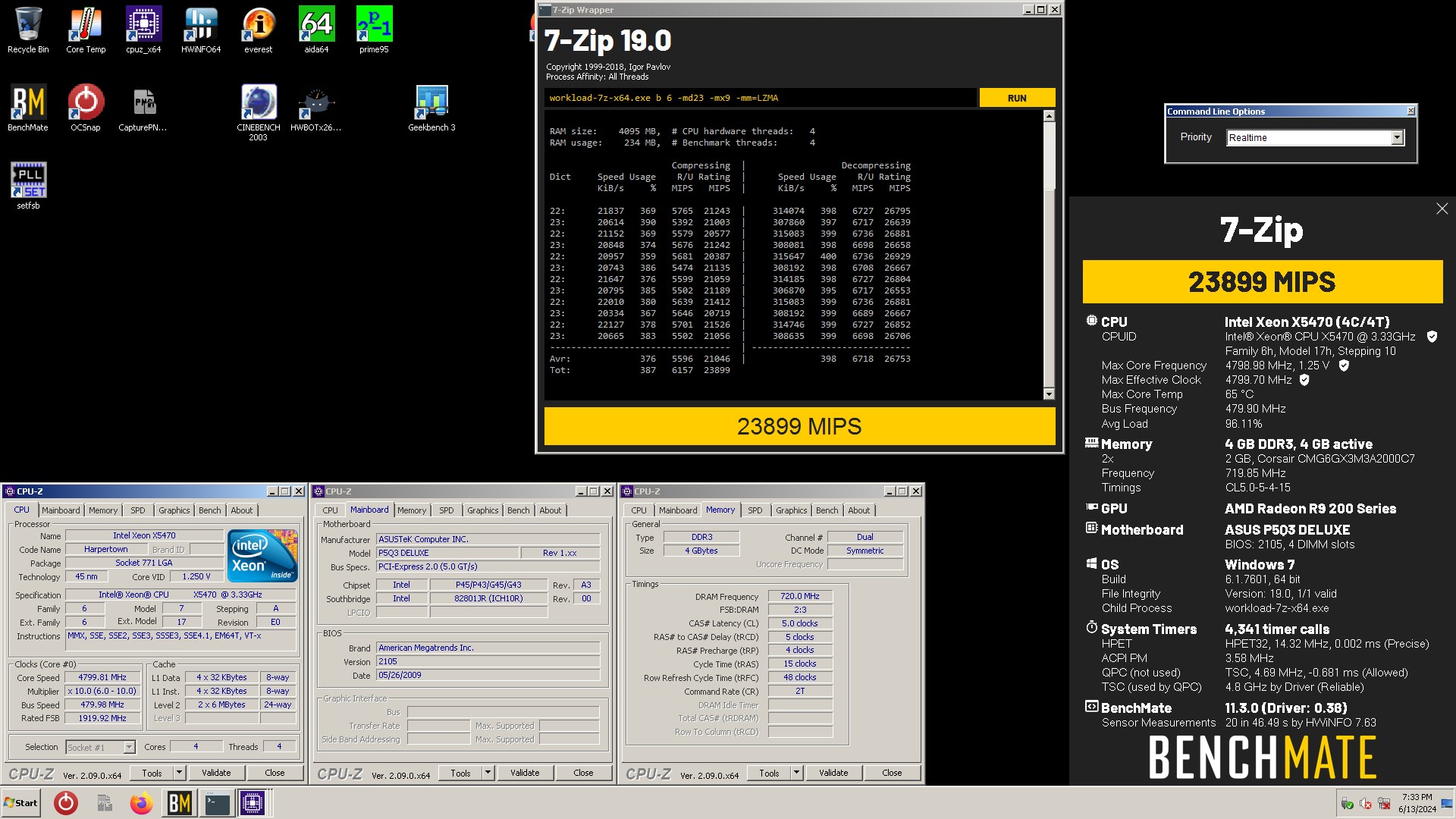Image resolution: width=1456 pixels, height=819 pixels.
Task: Click Validate in first CPU-Z window
Action: tap(216, 773)
